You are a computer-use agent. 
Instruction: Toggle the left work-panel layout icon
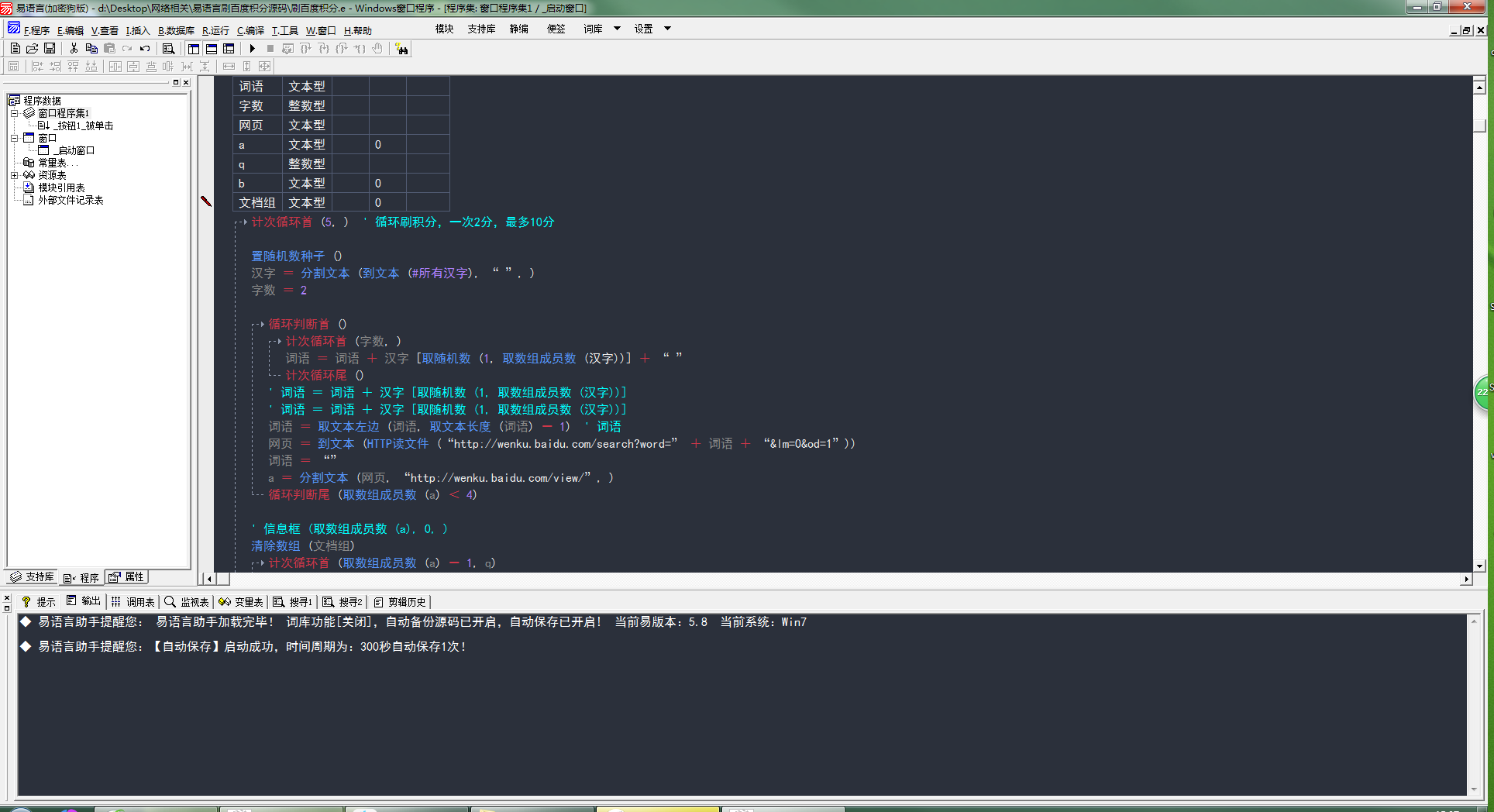pyautogui.click(x=193, y=48)
